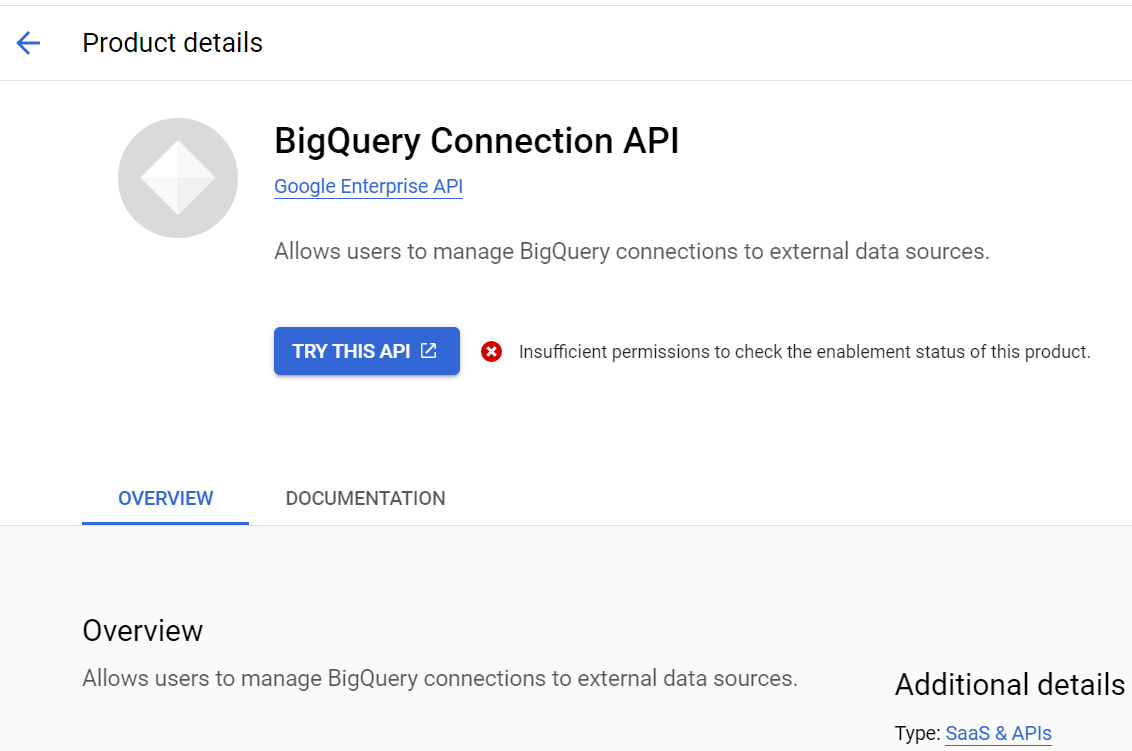Switch to the OVERVIEW tab

pos(166,498)
